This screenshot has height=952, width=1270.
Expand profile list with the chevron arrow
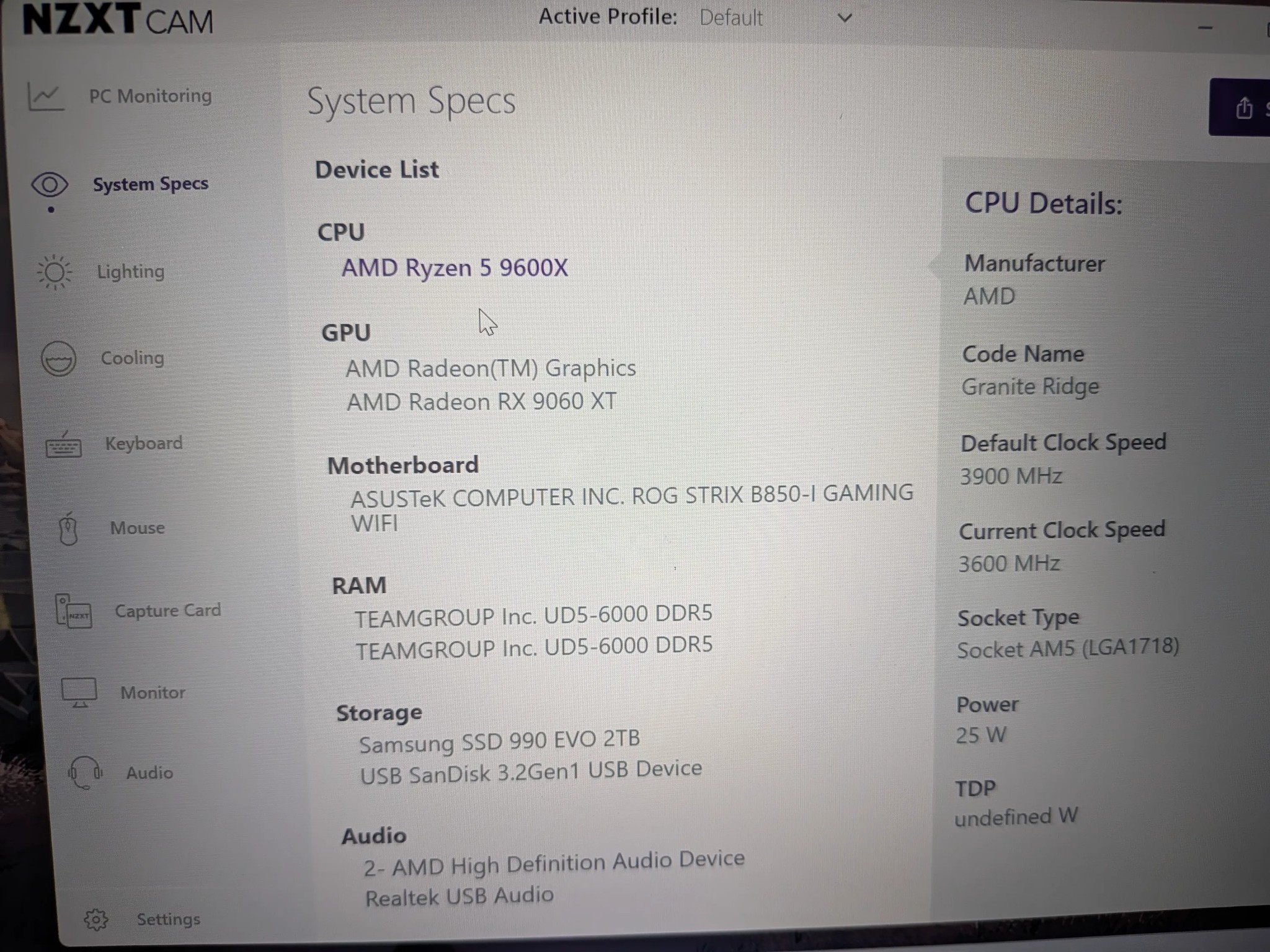[844, 18]
